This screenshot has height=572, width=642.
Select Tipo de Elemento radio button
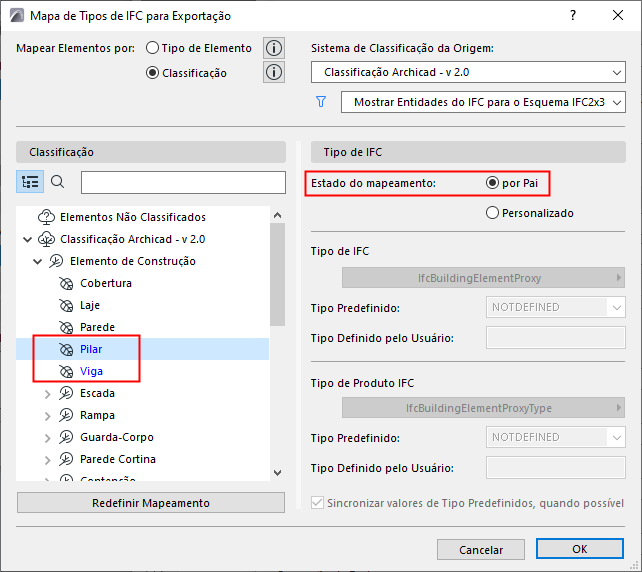(152, 48)
